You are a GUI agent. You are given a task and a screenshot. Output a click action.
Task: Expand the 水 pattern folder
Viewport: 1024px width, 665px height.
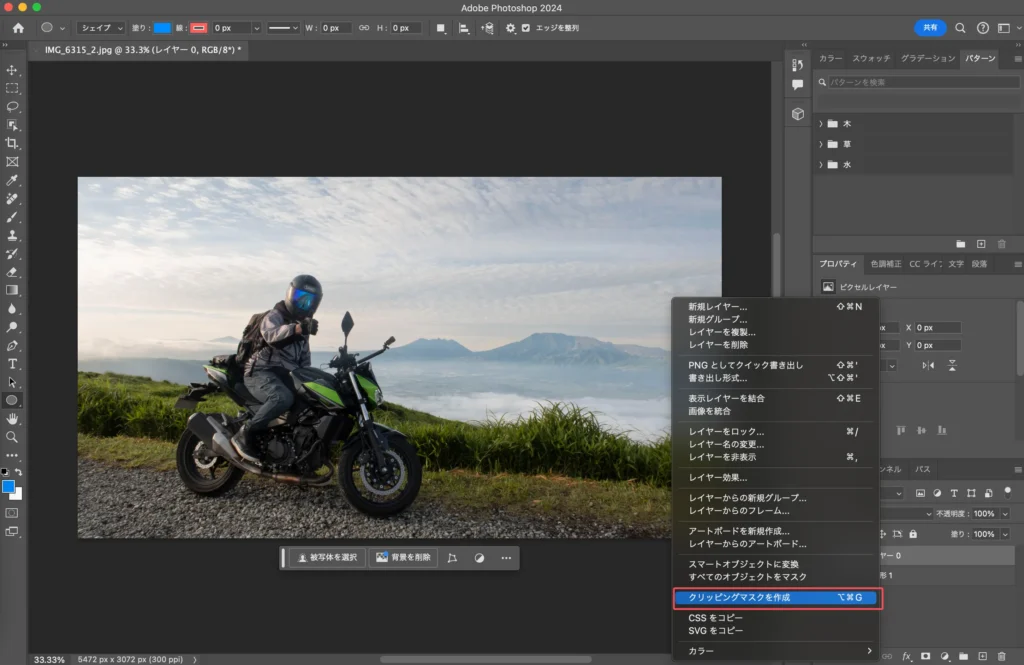point(821,165)
